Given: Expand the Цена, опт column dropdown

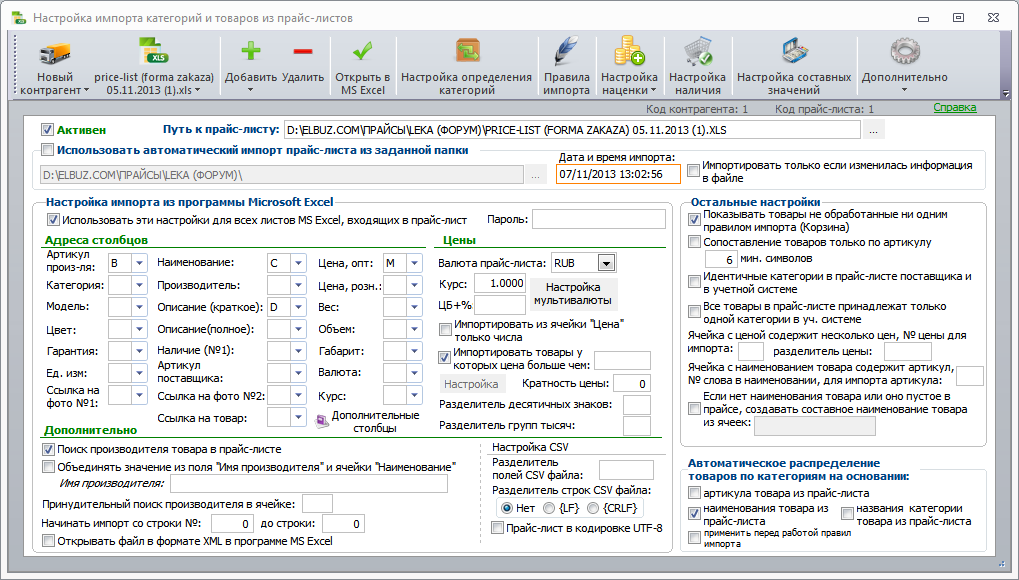Looking at the screenshot, I should coord(415,263).
